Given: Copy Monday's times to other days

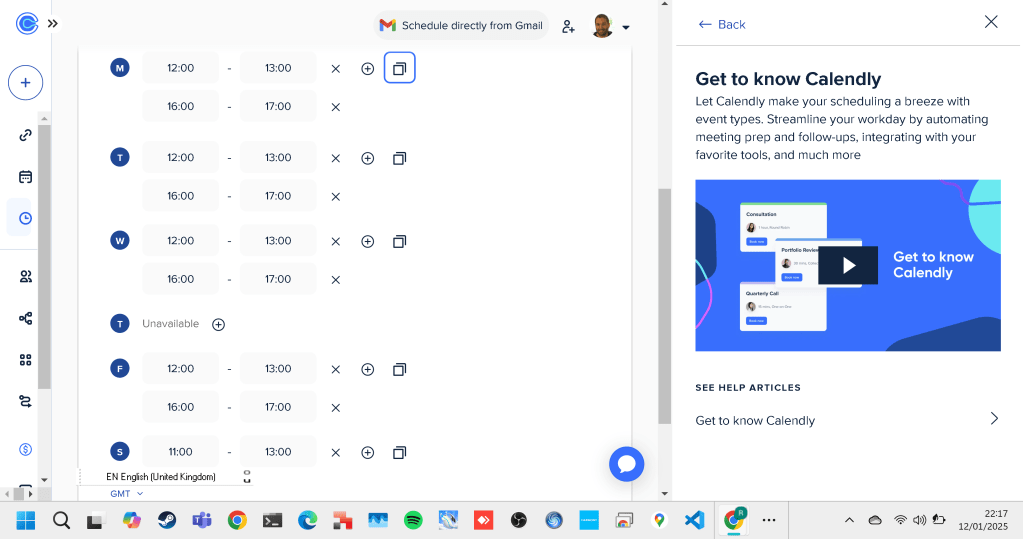Looking at the screenshot, I should pyautogui.click(x=399, y=68).
